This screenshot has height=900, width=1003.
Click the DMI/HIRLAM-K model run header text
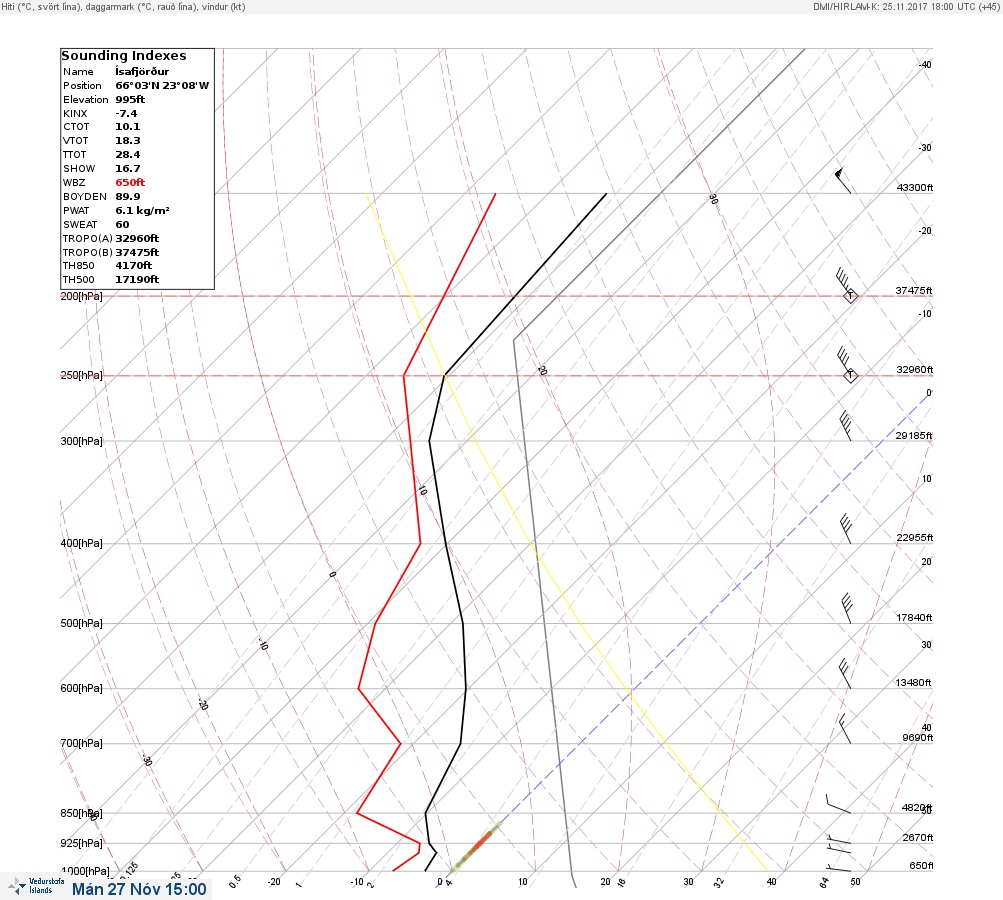click(906, 6)
